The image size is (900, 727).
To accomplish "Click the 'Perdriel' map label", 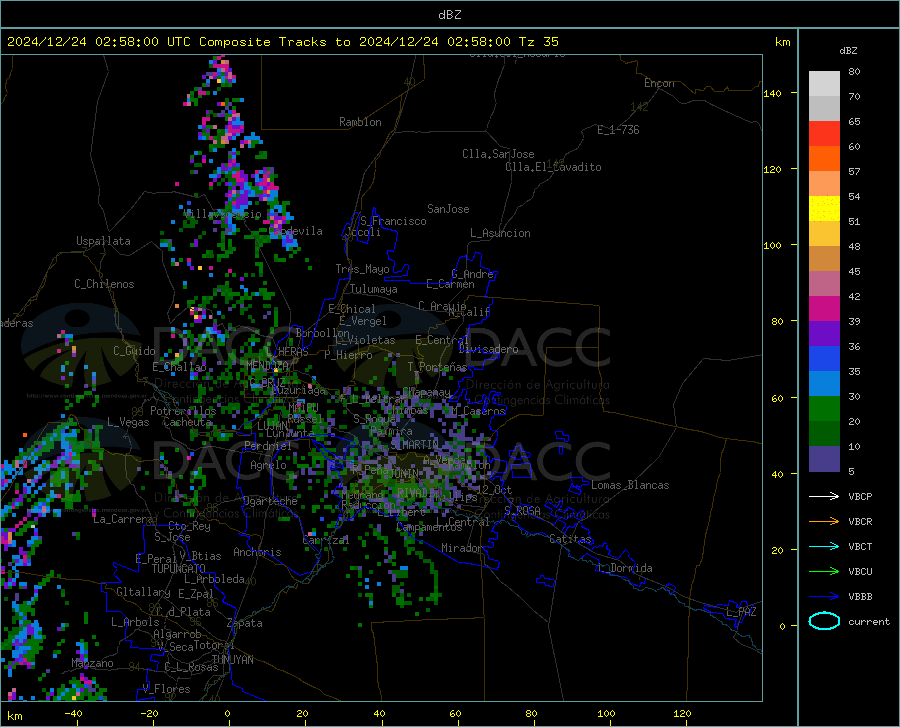I will click(x=268, y=446).
